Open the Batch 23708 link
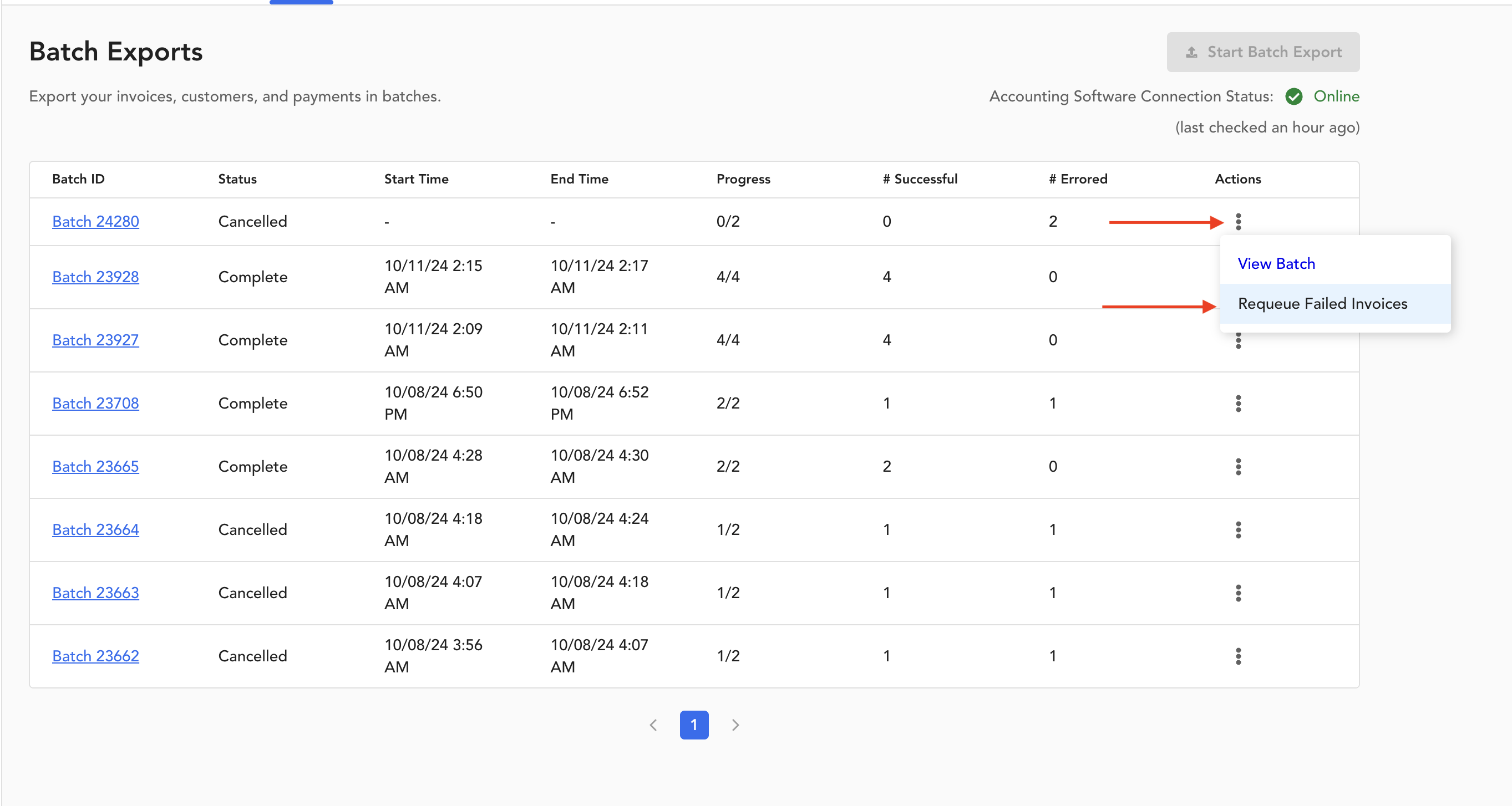Viewport: 1512px width, 806px height. point(95,404)
